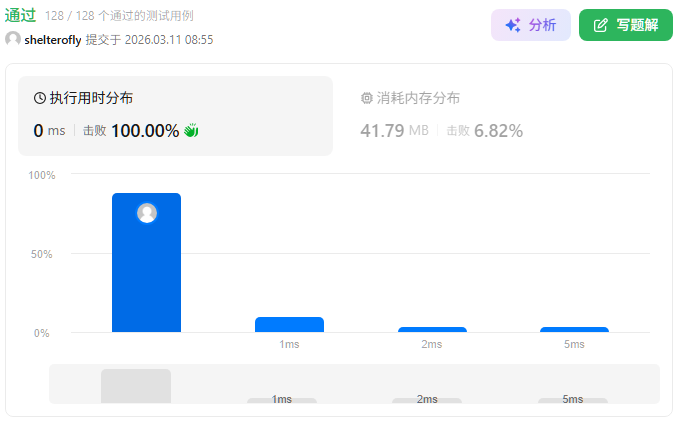679x426 pixels.
Task: Click the chip icon beside 消耗内存分布
Action: click(x=366, y=98)
